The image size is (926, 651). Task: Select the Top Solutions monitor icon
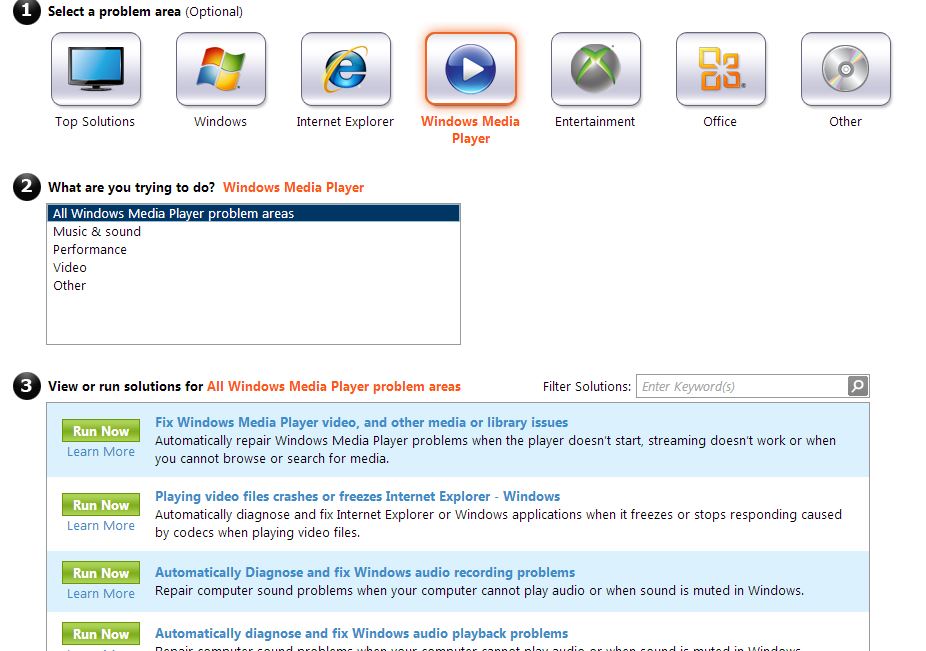(96, 69)
